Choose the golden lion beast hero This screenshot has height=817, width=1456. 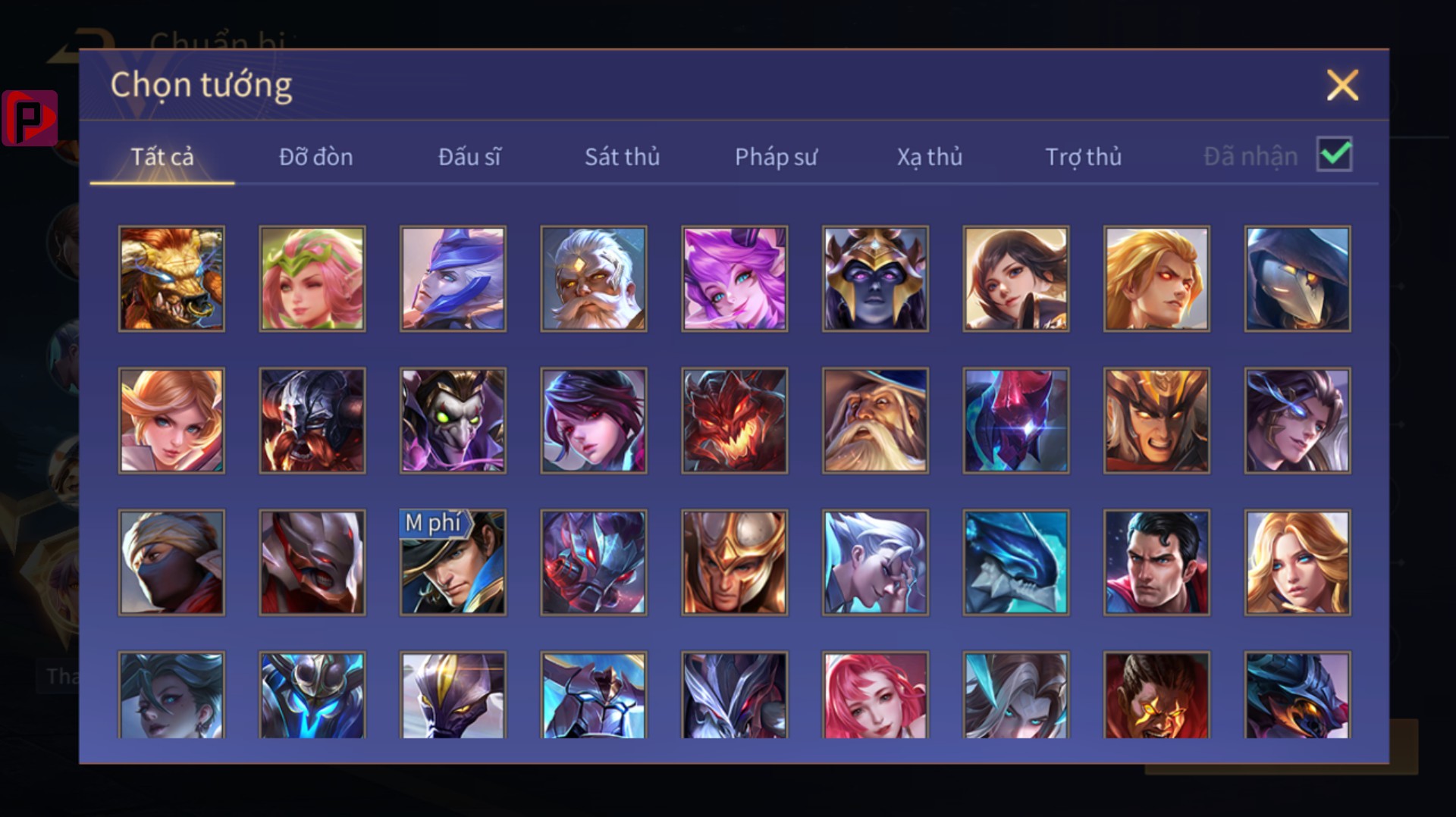point(171,279)
